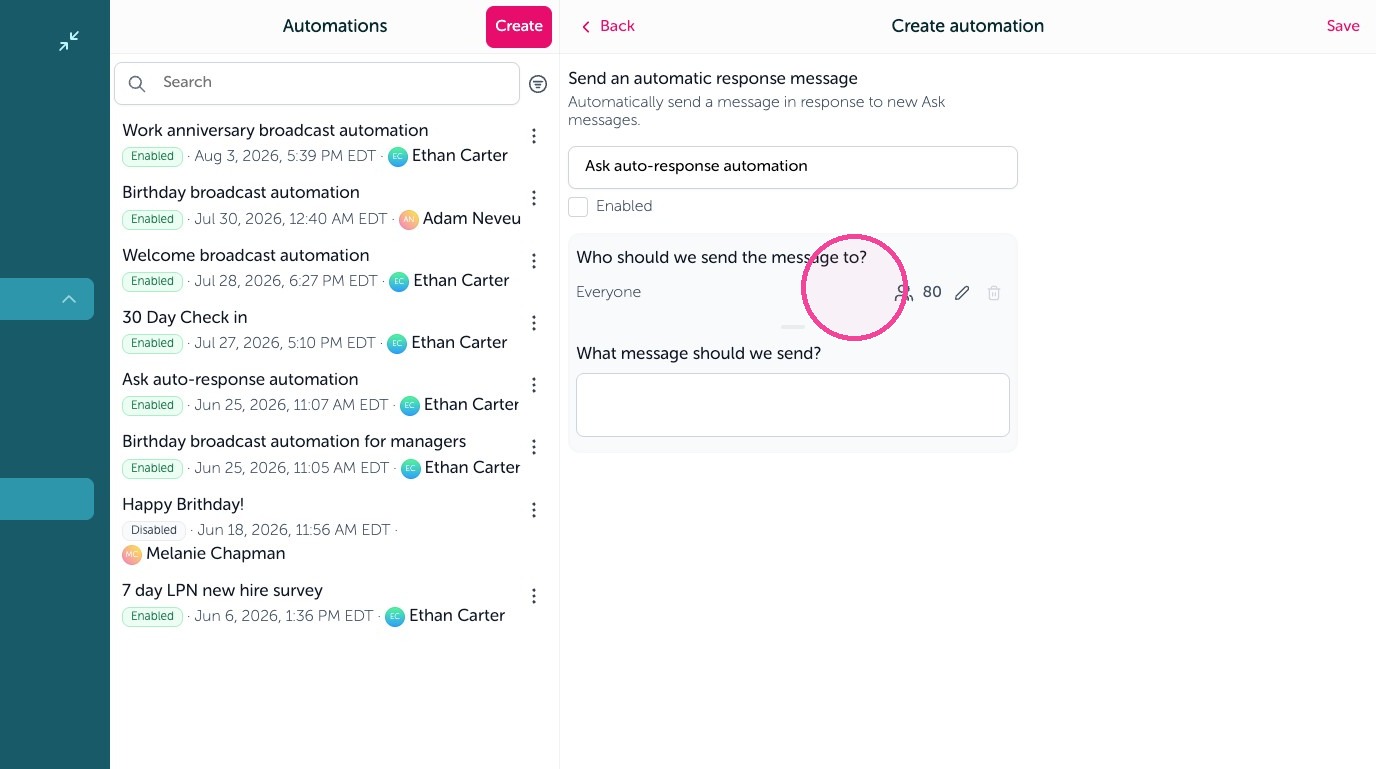View the 80 recipients people icon
Image resolution: width=1376 pixels, height=769 pixels.
pyautogui.click(x=904, y=293)
